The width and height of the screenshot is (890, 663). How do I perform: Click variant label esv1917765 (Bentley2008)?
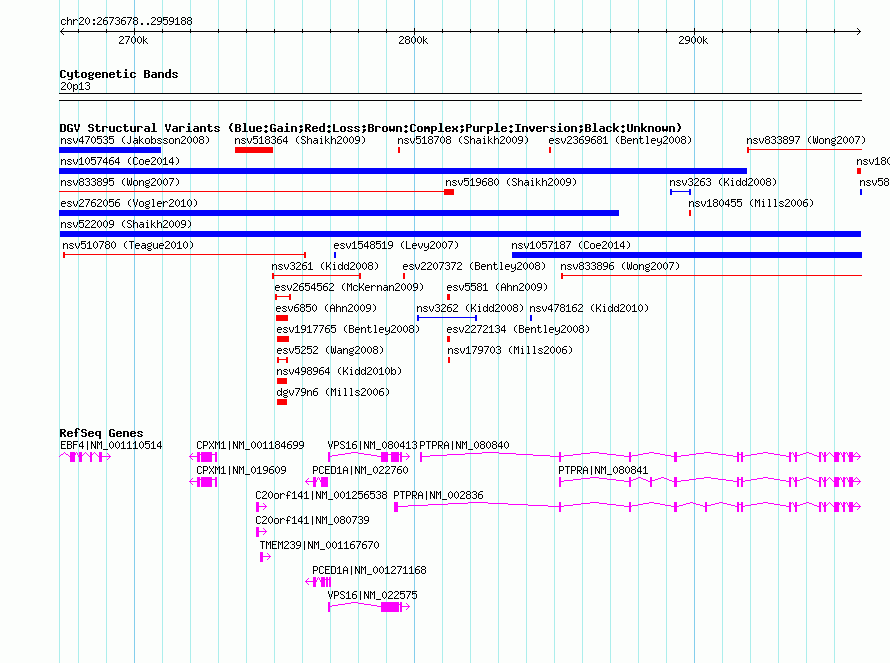tap(348, 329)
